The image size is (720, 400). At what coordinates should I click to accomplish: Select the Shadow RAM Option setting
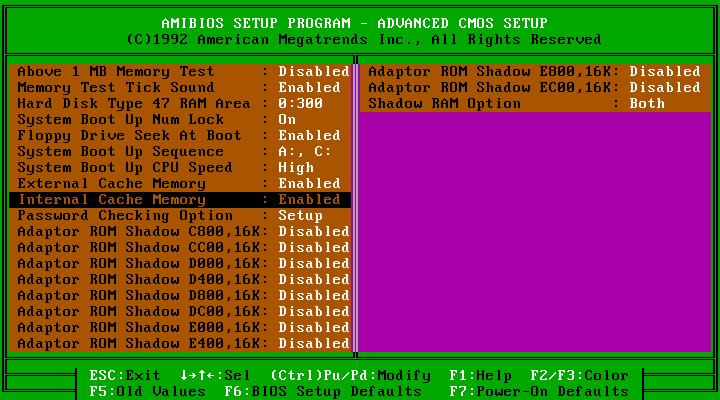(x=535, y=103)
